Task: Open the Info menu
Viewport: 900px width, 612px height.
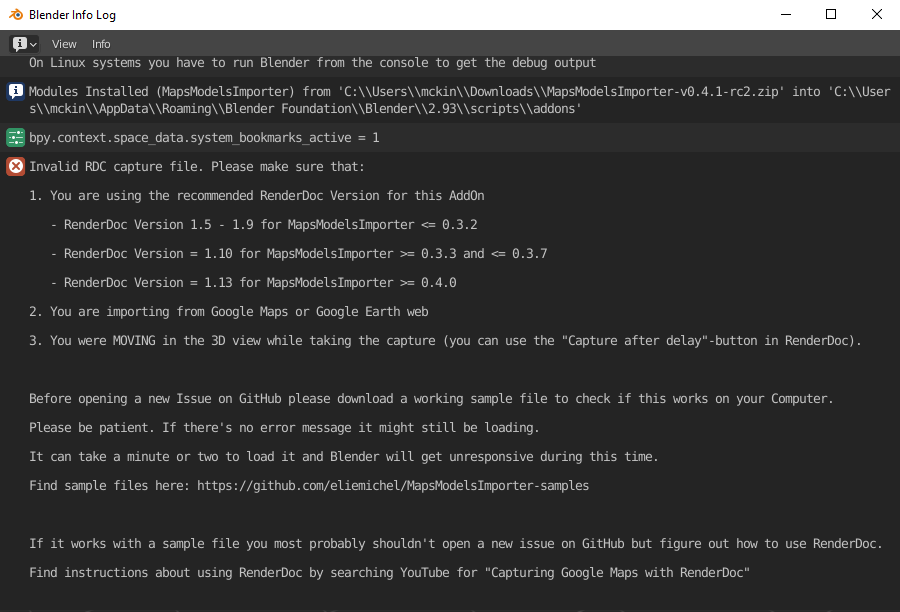Action: (100, 43)
